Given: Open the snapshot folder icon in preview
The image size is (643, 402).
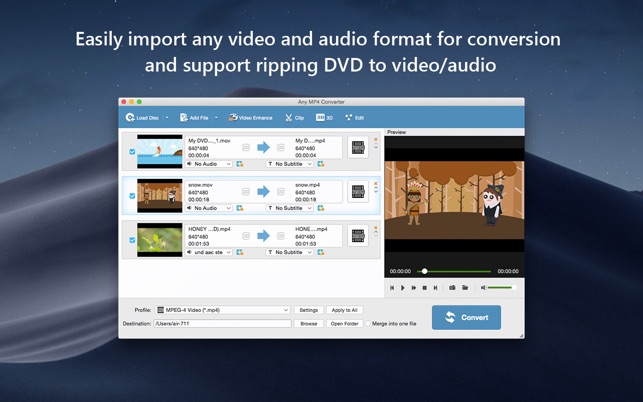Looking at the screenshot, I should 465,288.
